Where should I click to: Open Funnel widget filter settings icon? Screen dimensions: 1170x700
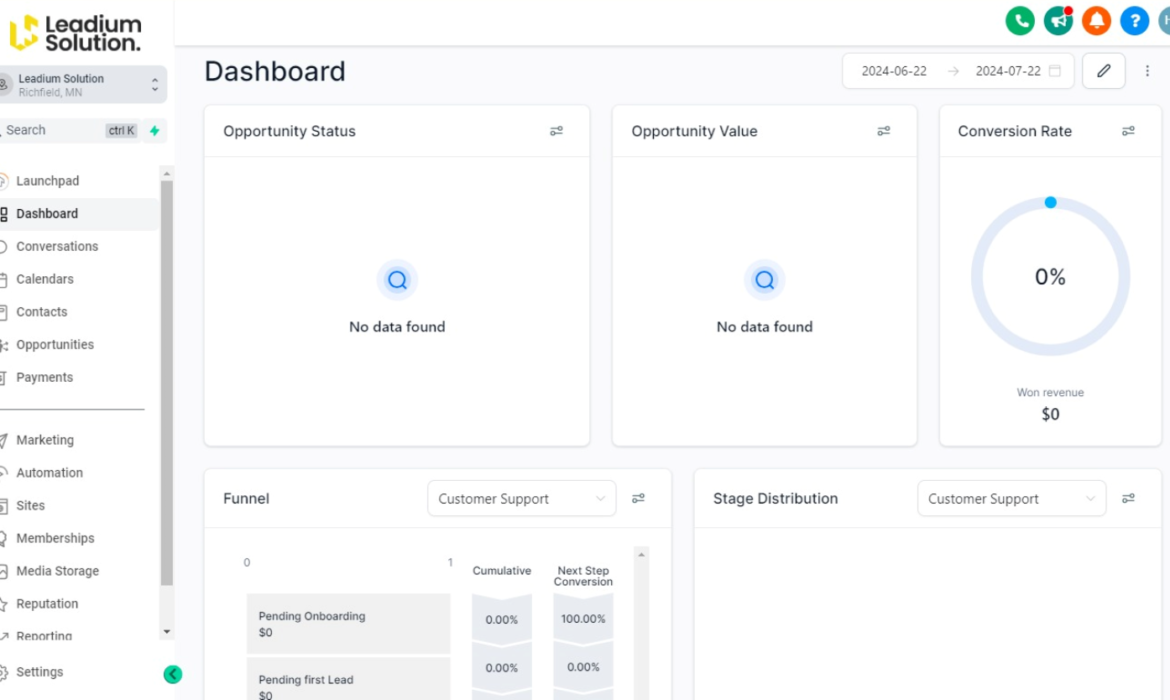(638, 499)
